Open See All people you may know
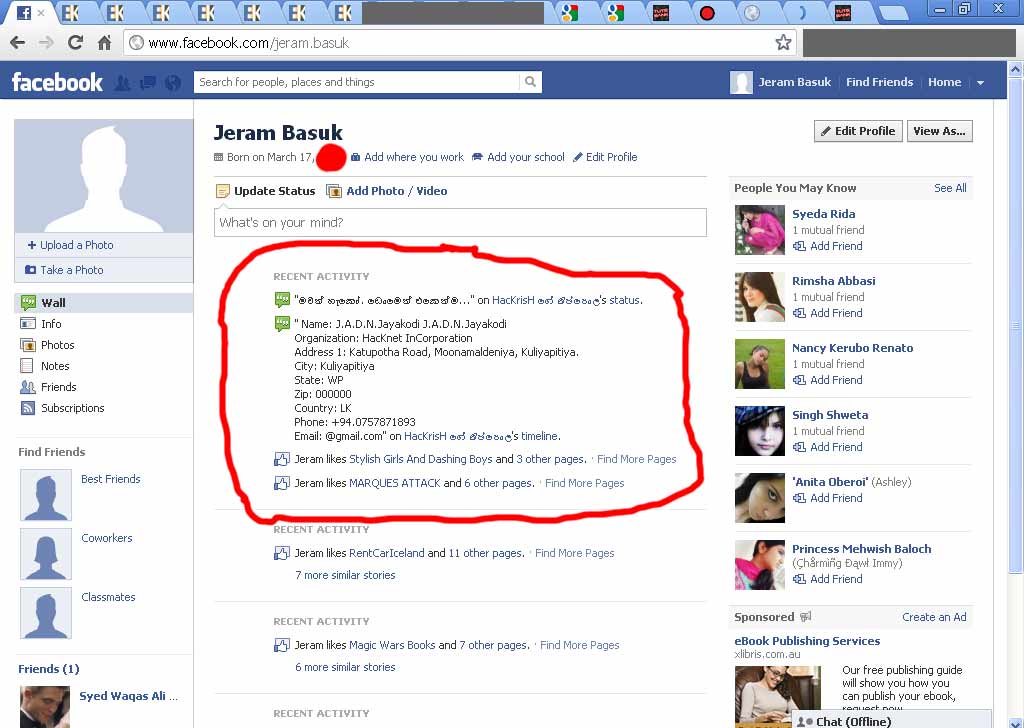 pos(950,188)
